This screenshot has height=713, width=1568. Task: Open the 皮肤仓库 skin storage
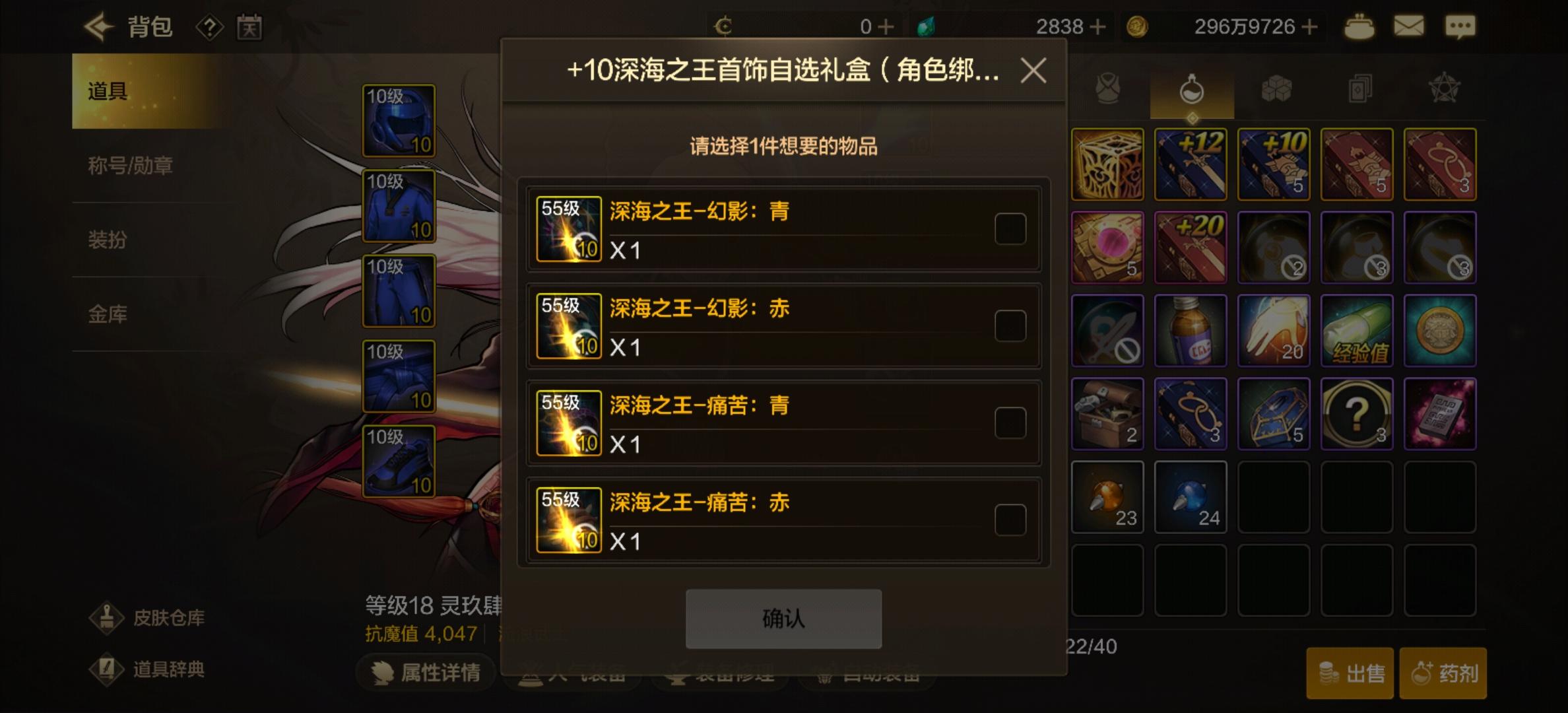[x=148, y=618]
